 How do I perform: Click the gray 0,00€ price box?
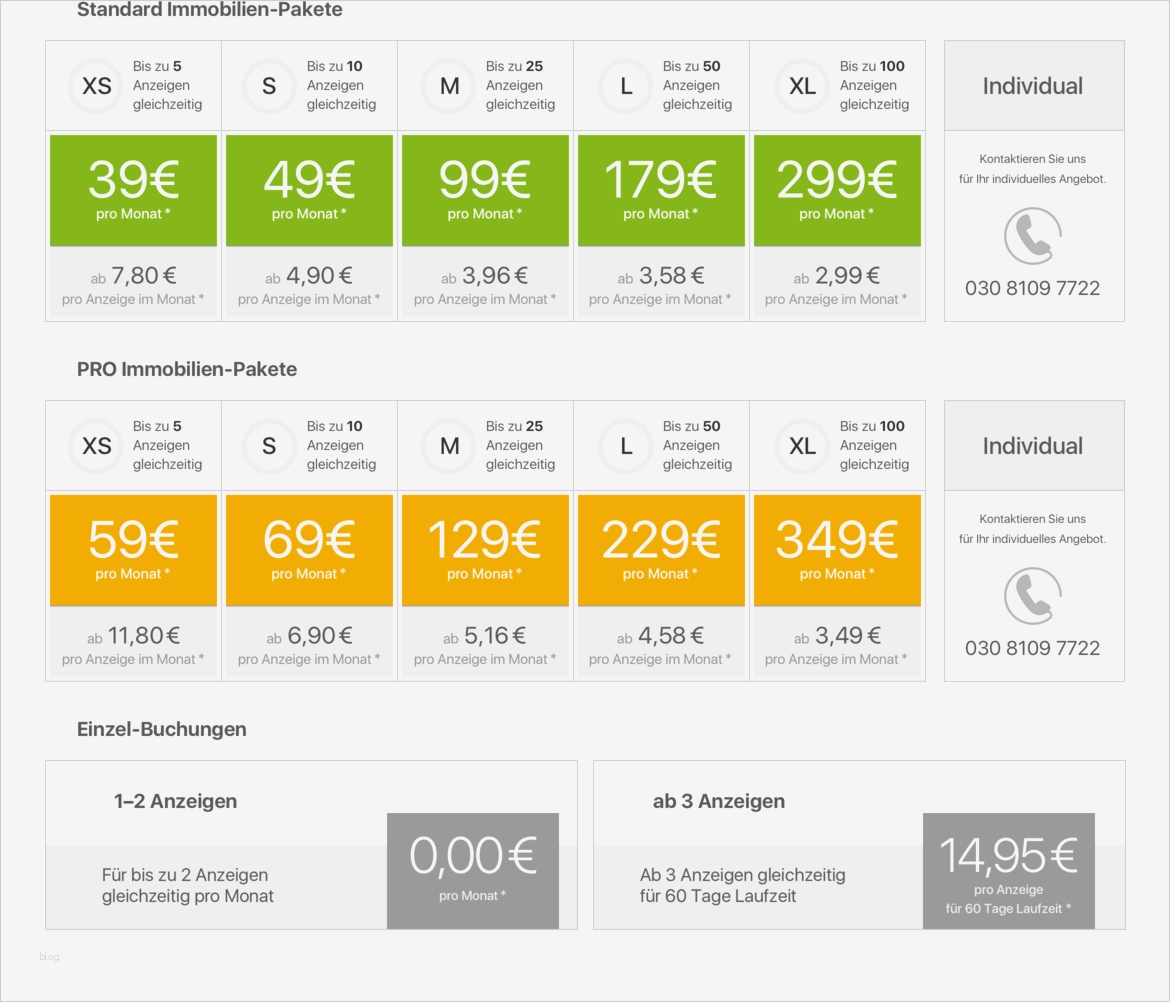473,870
